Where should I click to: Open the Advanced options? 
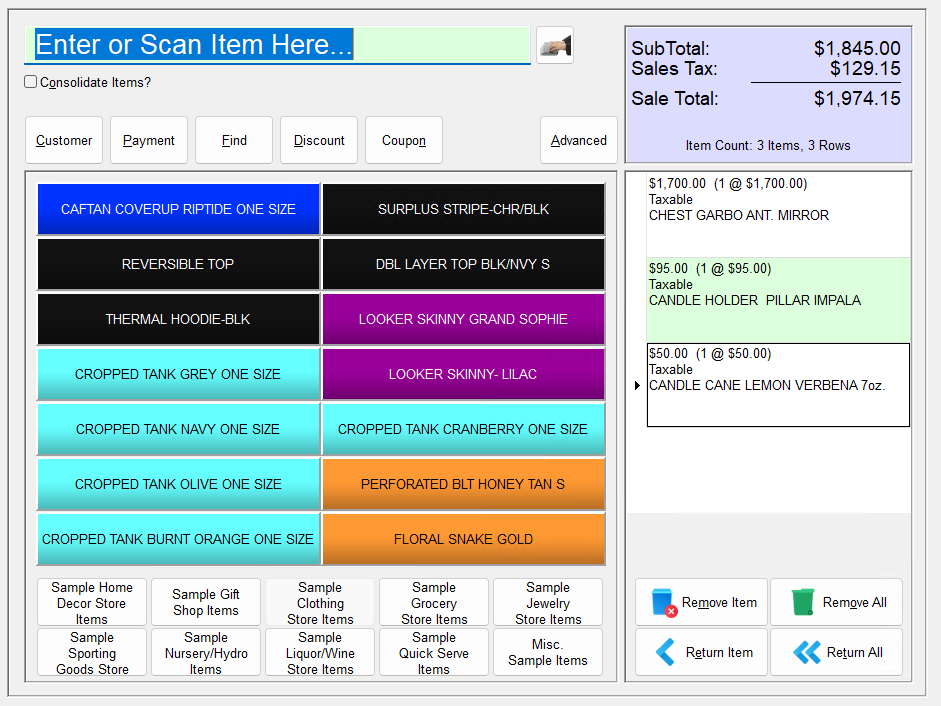pos(578,140)
